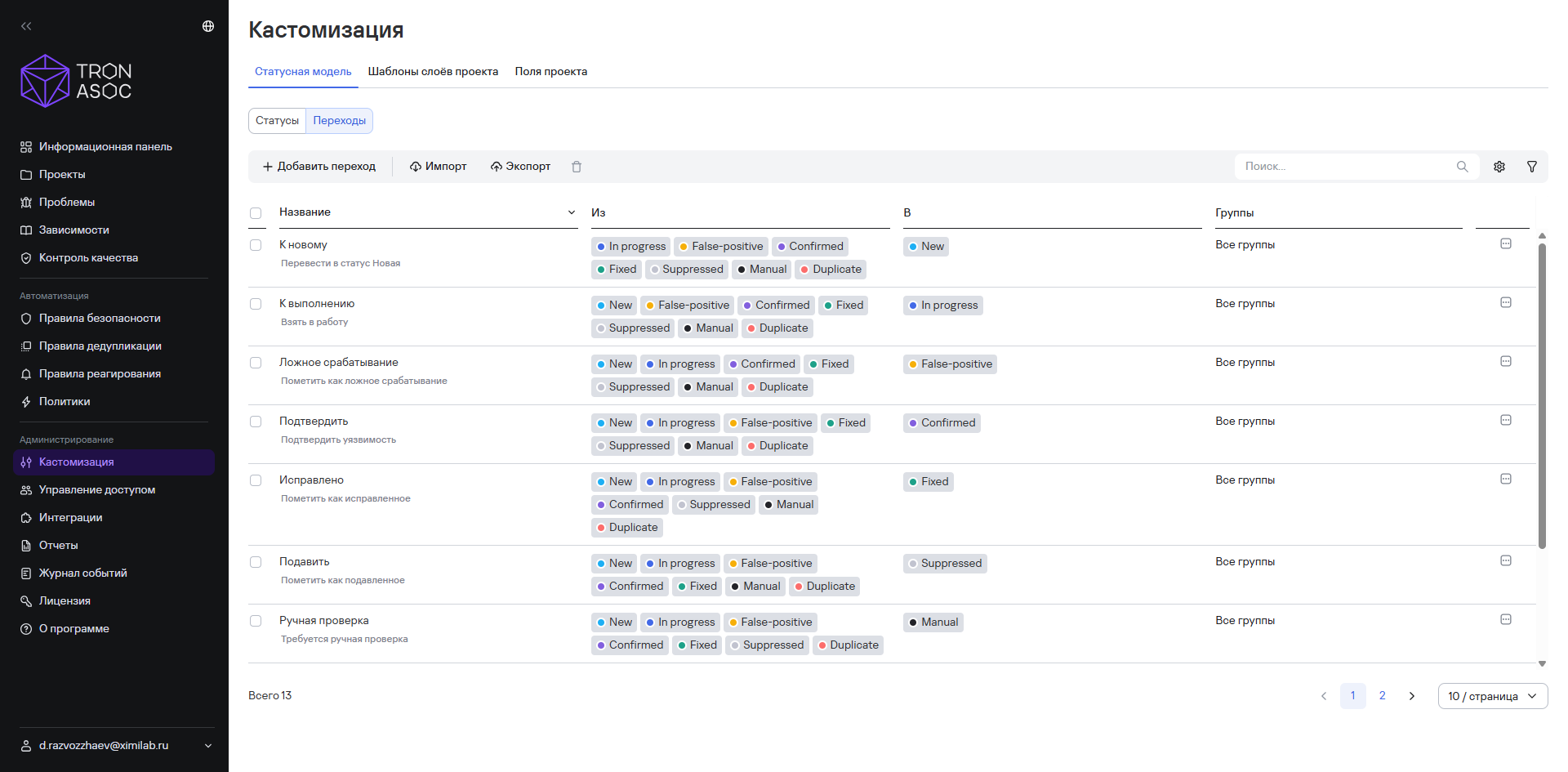Screen dimensions: 1568x772
Task: Click the Из column header
Action: pos(599,212)
